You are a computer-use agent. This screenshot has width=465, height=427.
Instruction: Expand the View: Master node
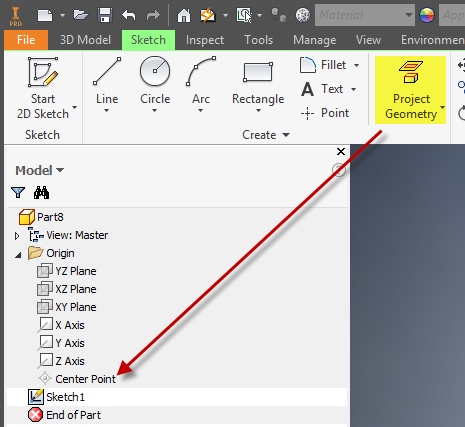(x=17, y=236)
